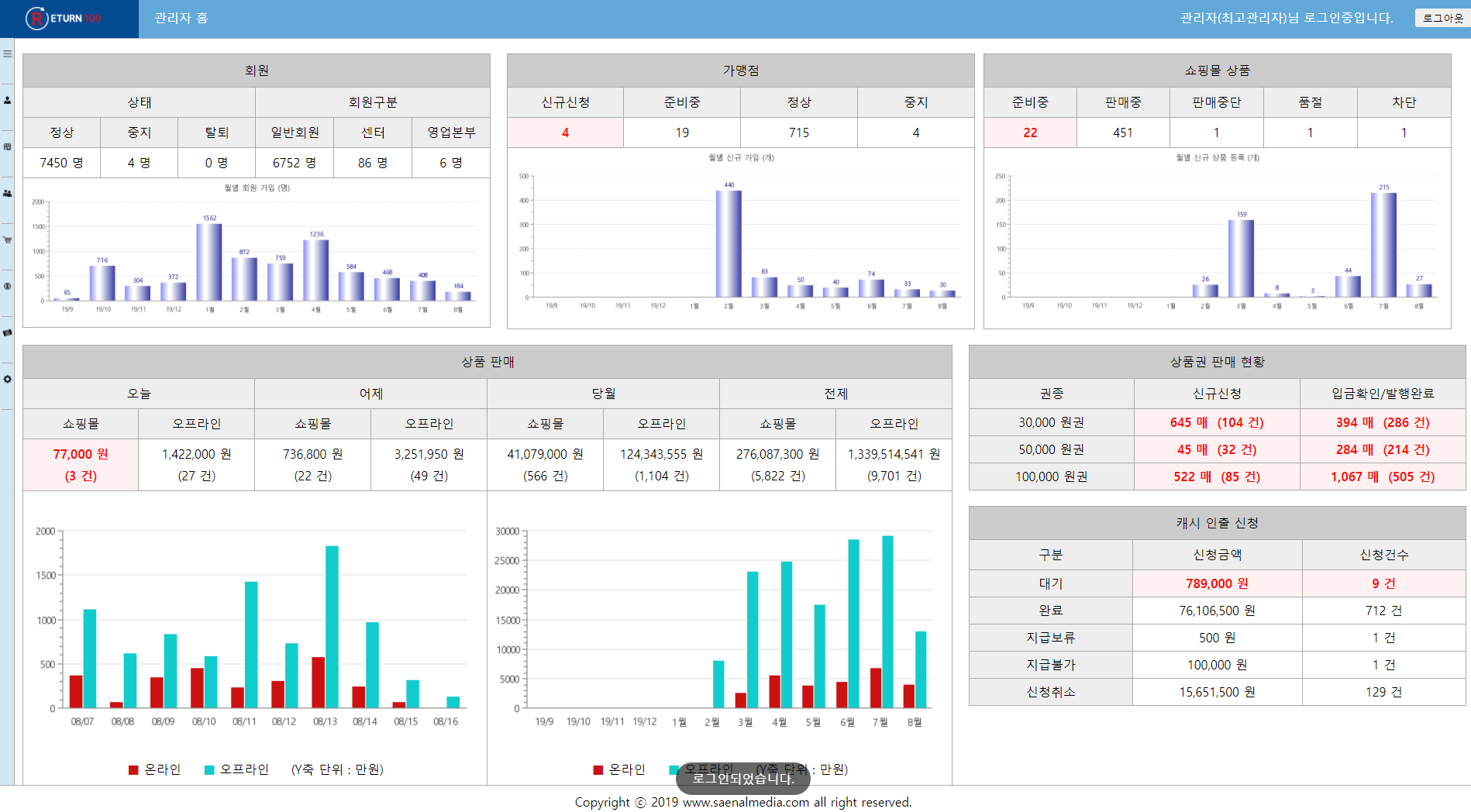
Task: Open the settings gear icon in sidebar
Action: coord(7,379)
